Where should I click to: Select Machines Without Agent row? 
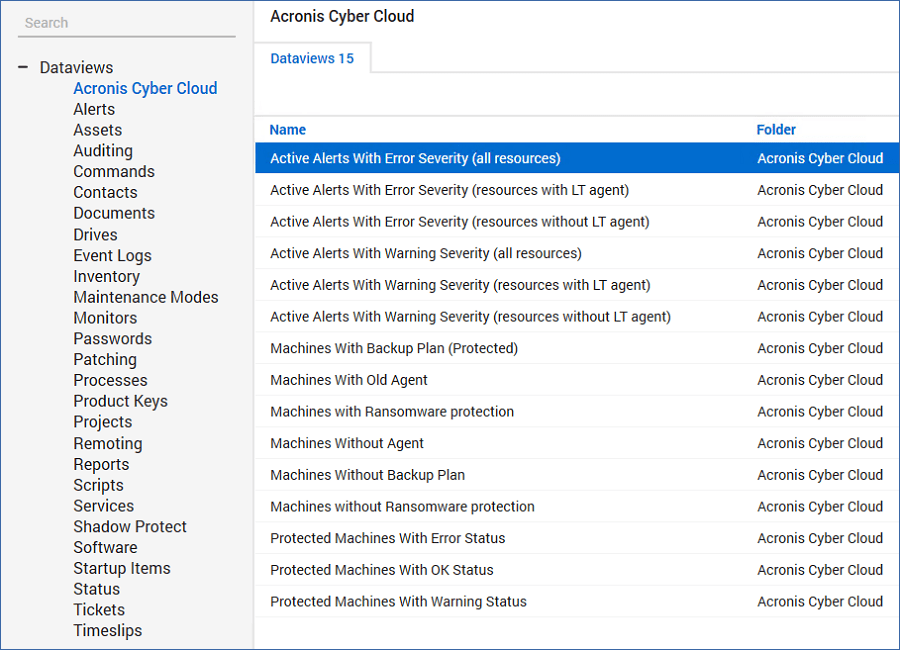click(x=347, y=443)
